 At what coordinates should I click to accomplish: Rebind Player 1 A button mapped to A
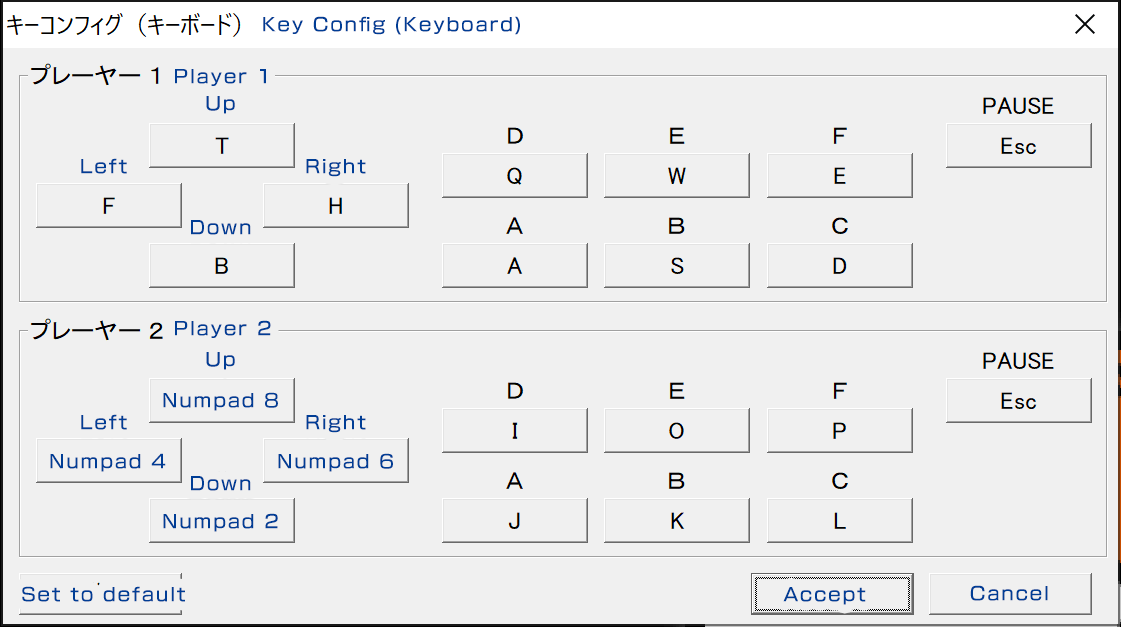[x=514, y=266]
